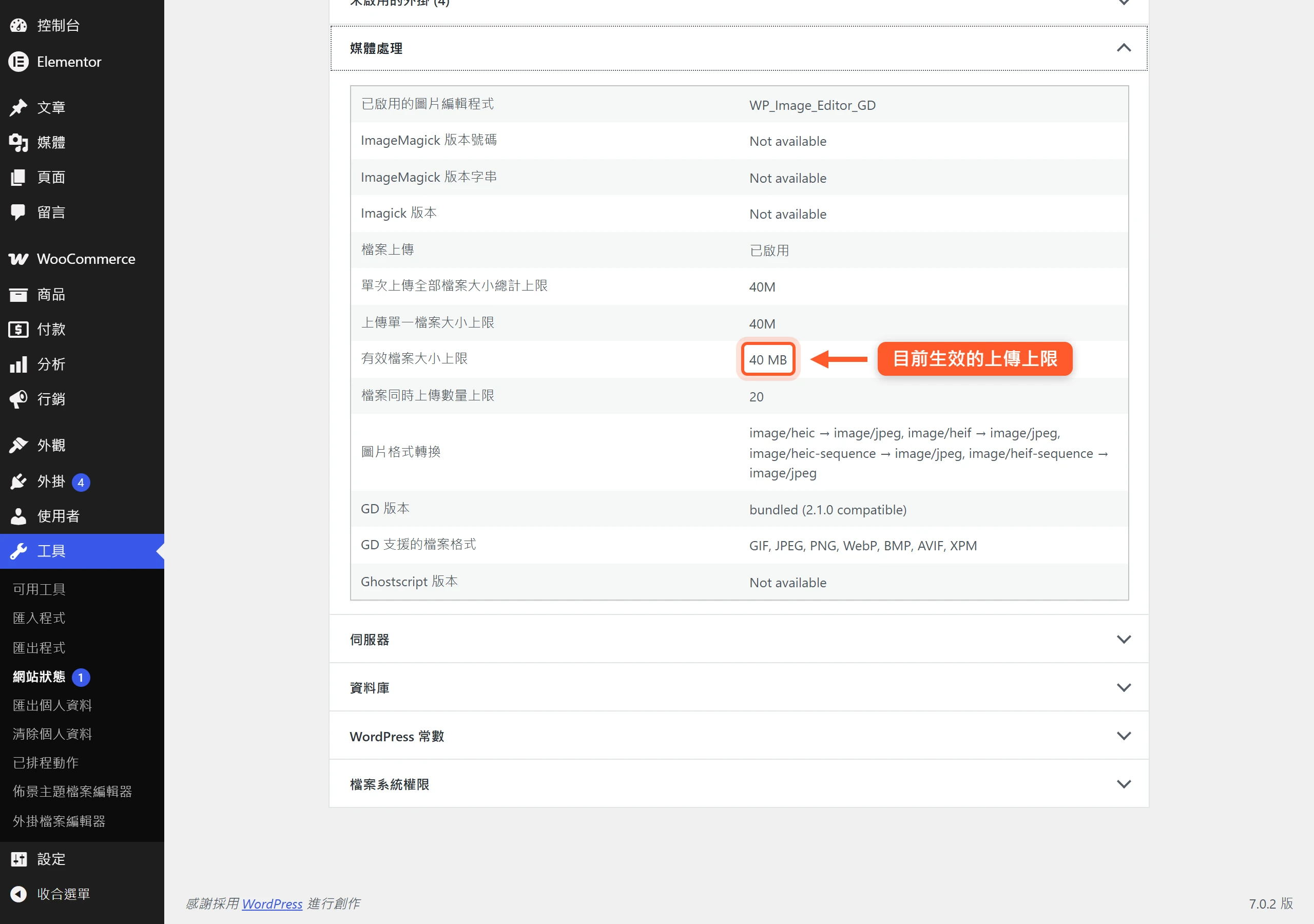
Task: Open the 控制台 menu item
Action: click(82, 25)
